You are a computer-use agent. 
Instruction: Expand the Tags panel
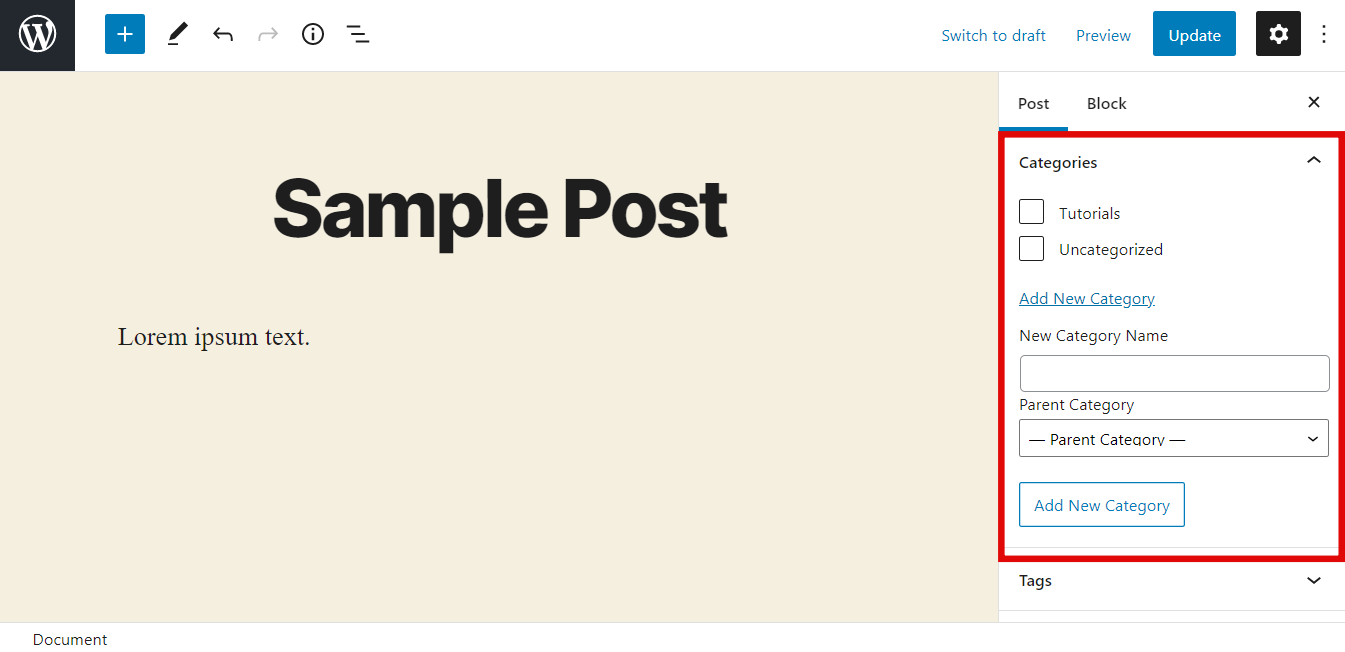pos(1313,580)
